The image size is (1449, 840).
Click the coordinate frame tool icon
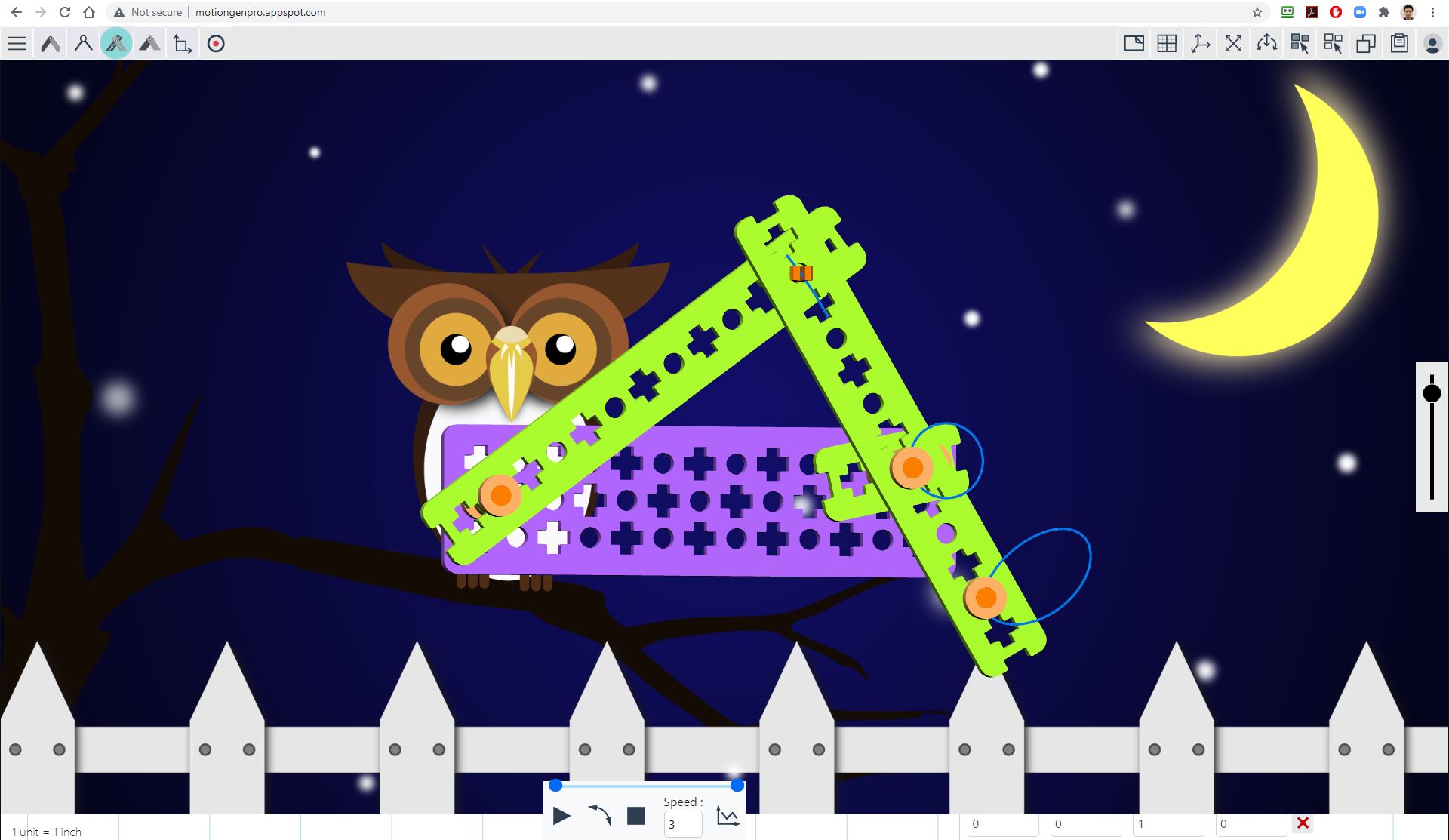point(183,44)
